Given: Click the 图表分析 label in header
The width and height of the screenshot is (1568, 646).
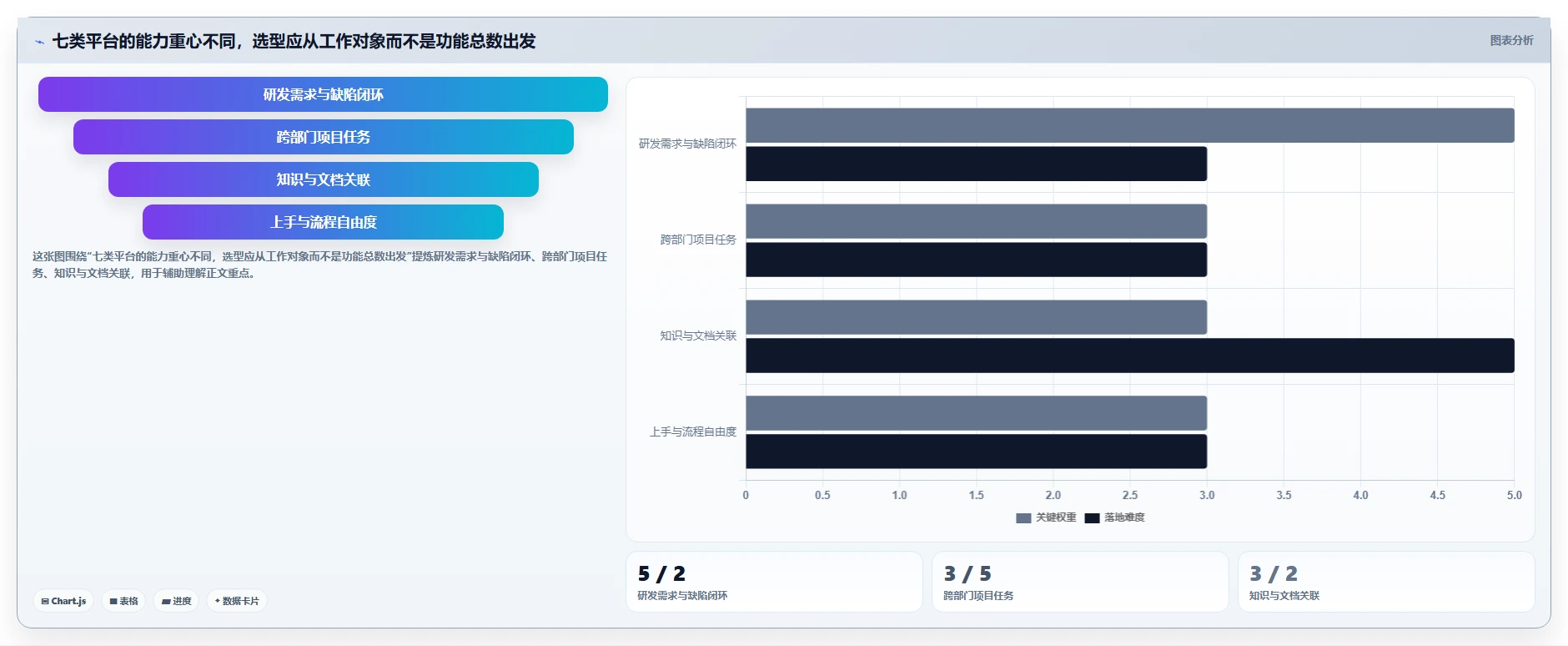Looking at the screenshot, I should (1511, 40).
